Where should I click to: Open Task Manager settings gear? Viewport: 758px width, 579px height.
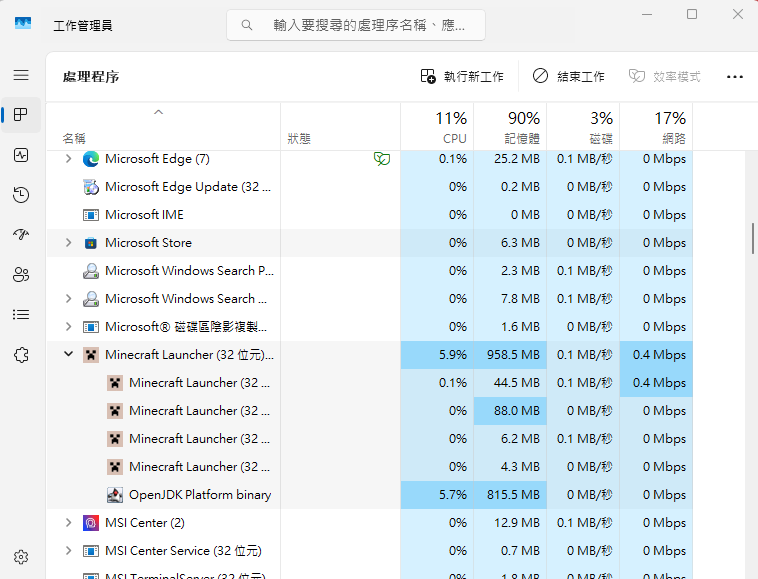tap(21, 557)
